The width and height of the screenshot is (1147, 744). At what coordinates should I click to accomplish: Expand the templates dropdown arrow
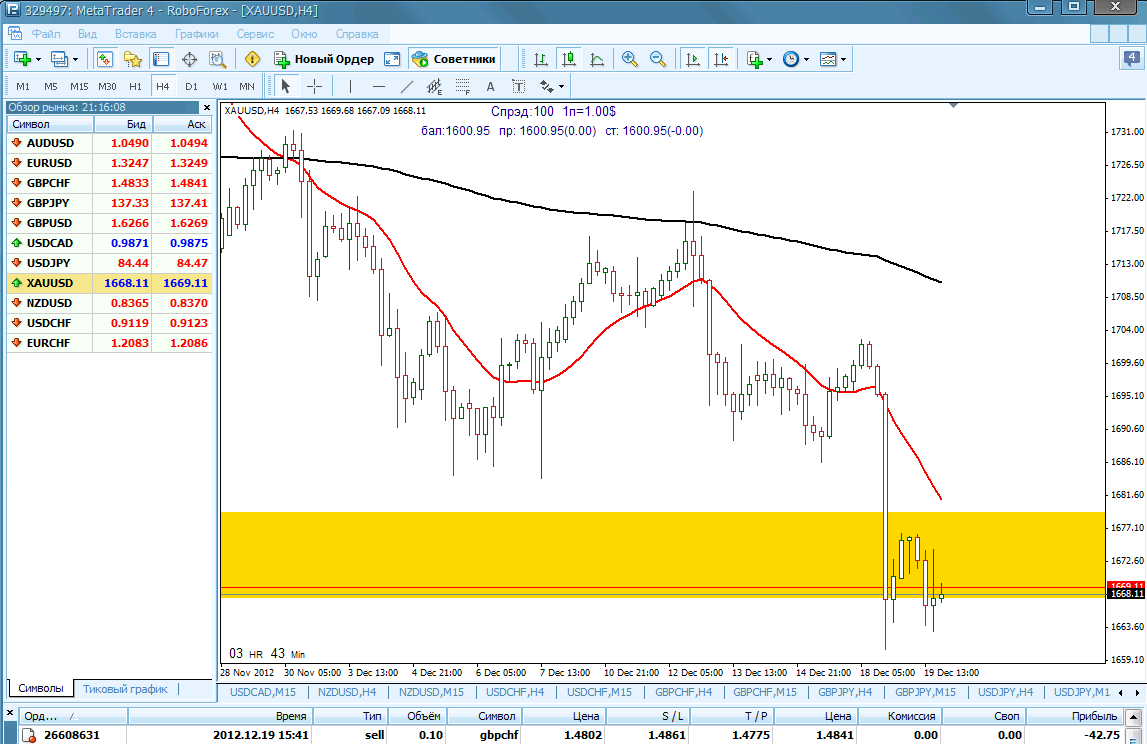tap(843, 60)
